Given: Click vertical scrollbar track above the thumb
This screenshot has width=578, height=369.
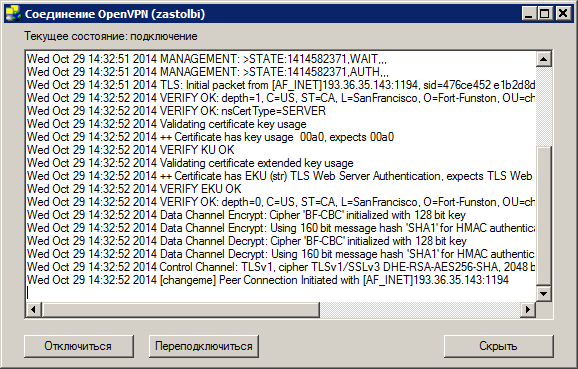Looking at the screenshot, I should pos(543,107).
